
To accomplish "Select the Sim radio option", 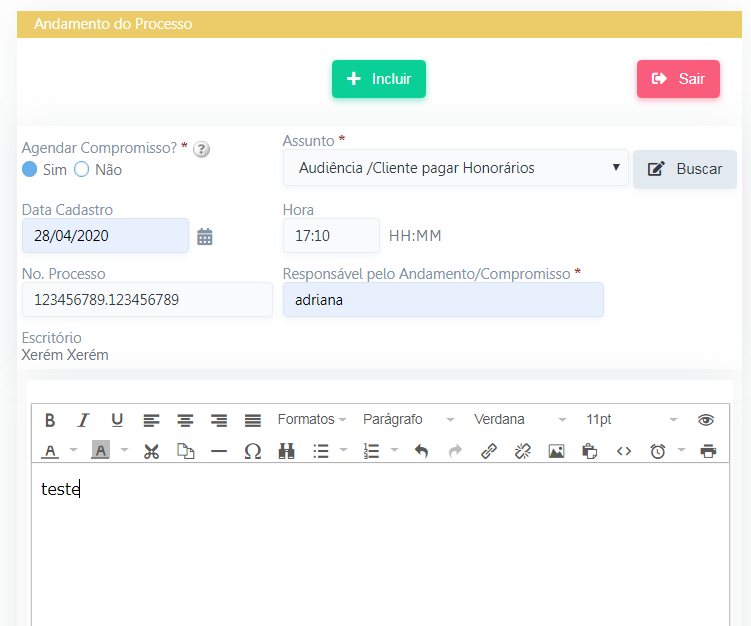I will [30, 170].
